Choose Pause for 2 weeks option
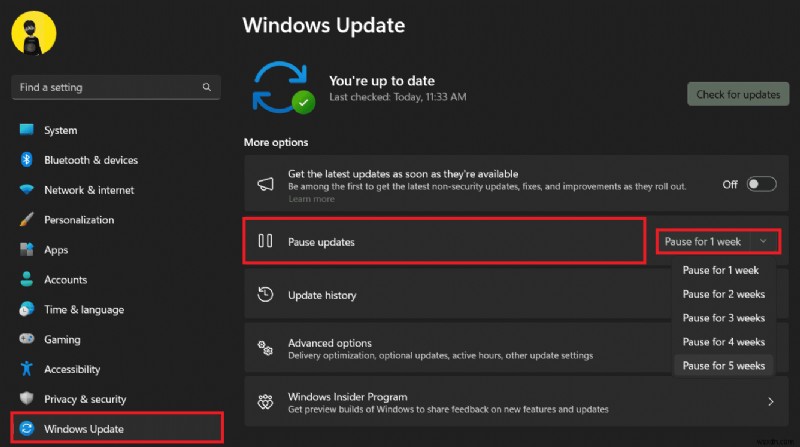800x447 pixels. 723,294
